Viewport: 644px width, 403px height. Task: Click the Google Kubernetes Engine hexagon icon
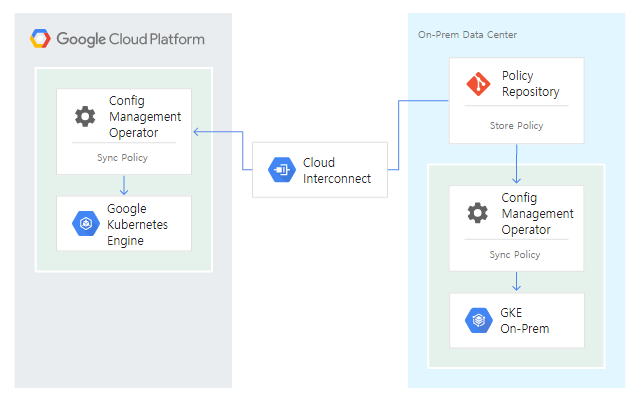point(86,223)
